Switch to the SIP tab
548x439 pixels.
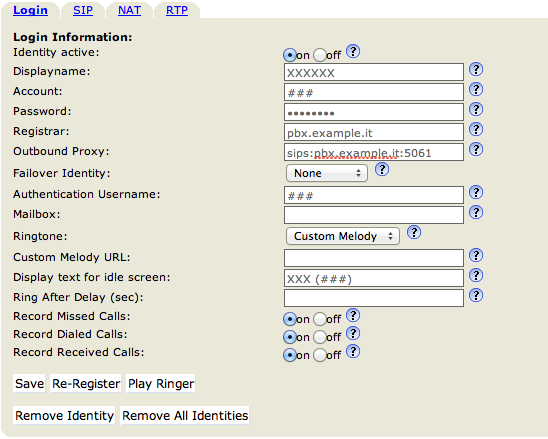click(83, 10)
